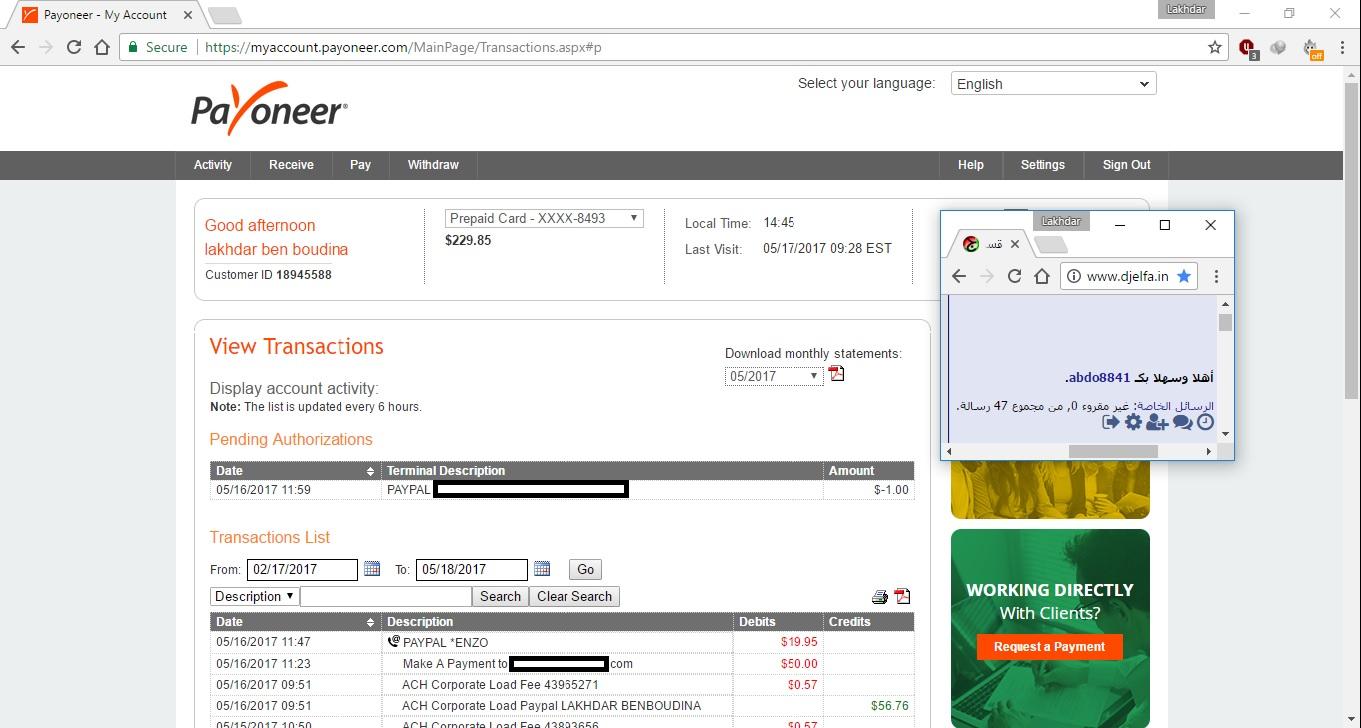Click the Payoneer page vertical scrollbar

(x=1351, y=240)
